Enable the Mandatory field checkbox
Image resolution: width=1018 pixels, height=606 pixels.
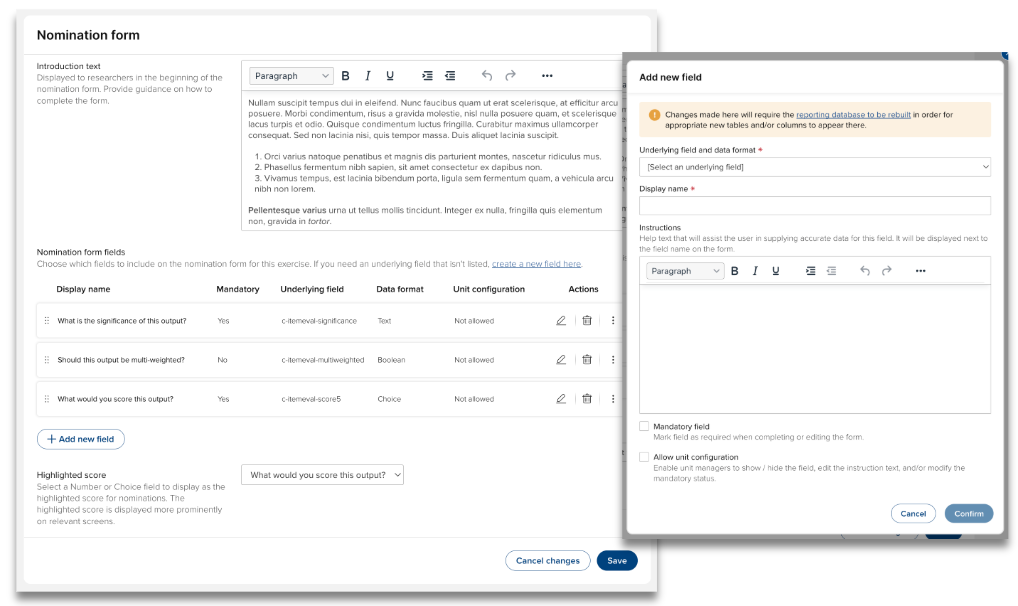point(645,426)
